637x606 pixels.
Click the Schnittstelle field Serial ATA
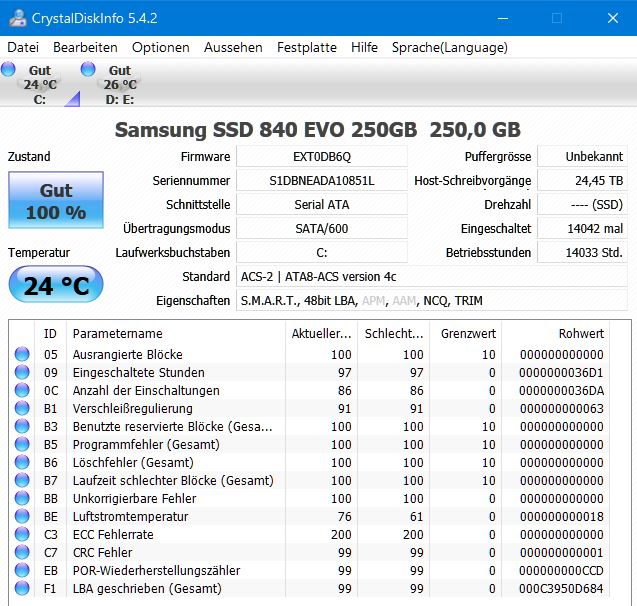coord(322,204)
